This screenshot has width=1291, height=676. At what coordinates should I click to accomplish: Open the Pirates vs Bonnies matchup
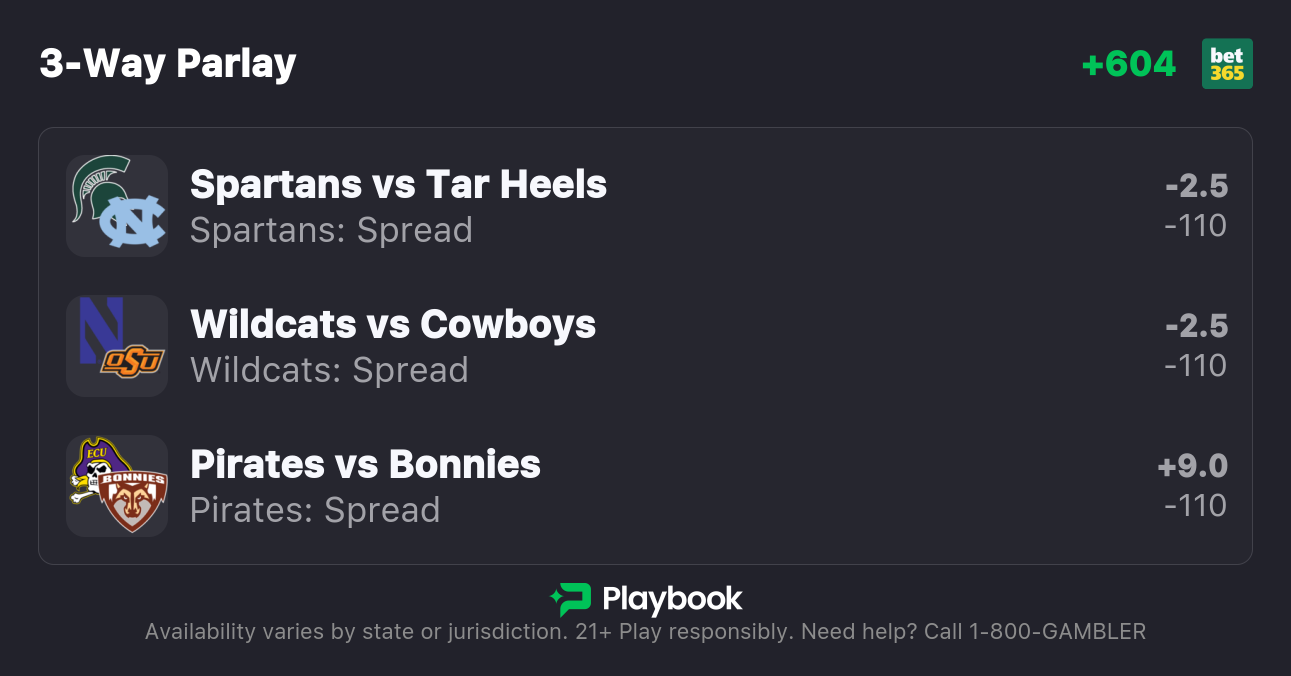click(x=365, y=464)
